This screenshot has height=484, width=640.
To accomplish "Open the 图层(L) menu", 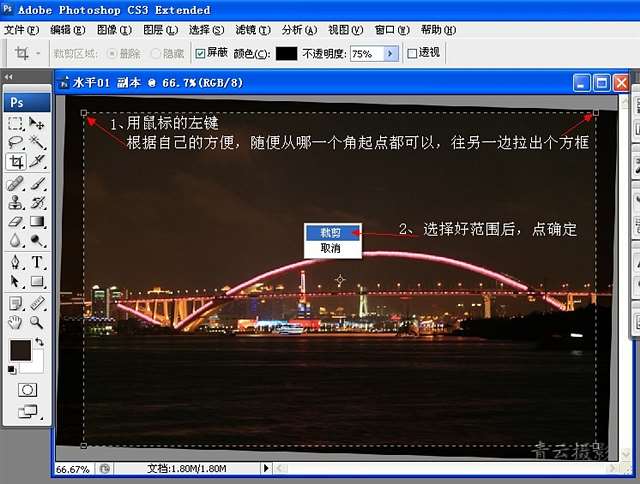I will [160, 30].
